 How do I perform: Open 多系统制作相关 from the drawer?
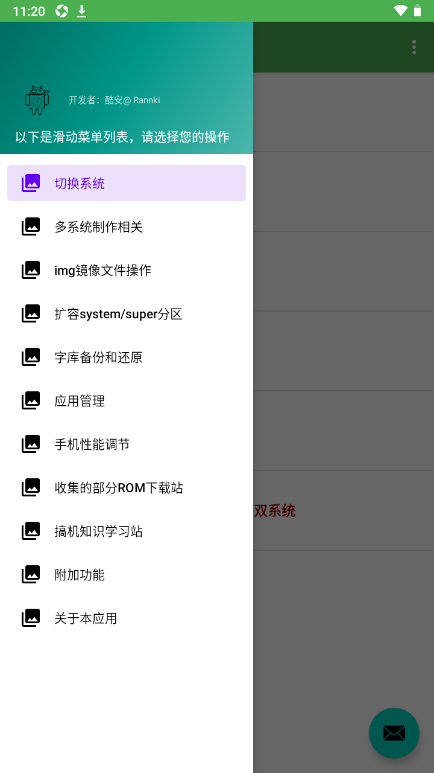click(126, 226)
